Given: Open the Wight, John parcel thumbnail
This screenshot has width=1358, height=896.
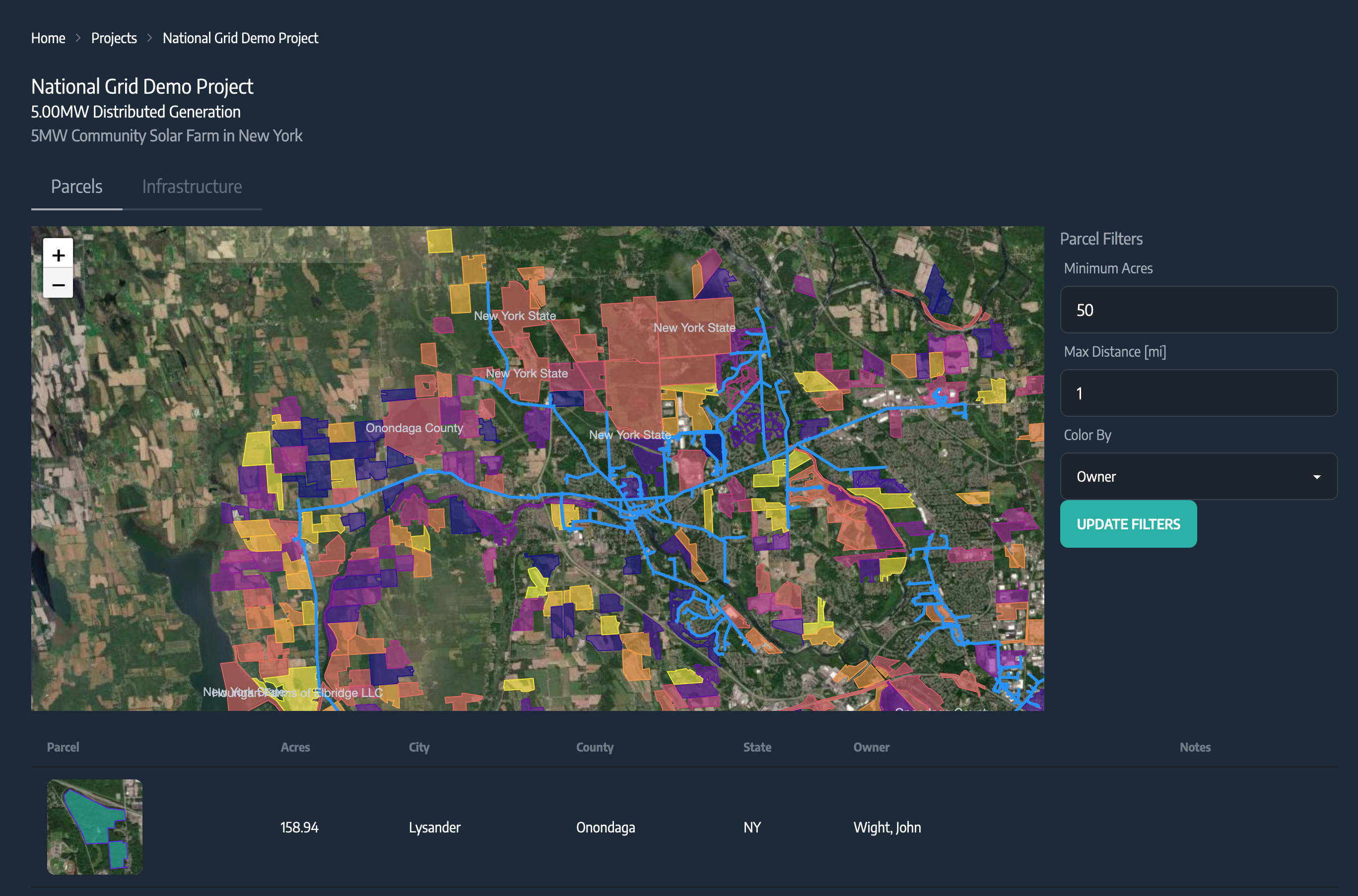Looking at the screenshot, I should 95,826.
